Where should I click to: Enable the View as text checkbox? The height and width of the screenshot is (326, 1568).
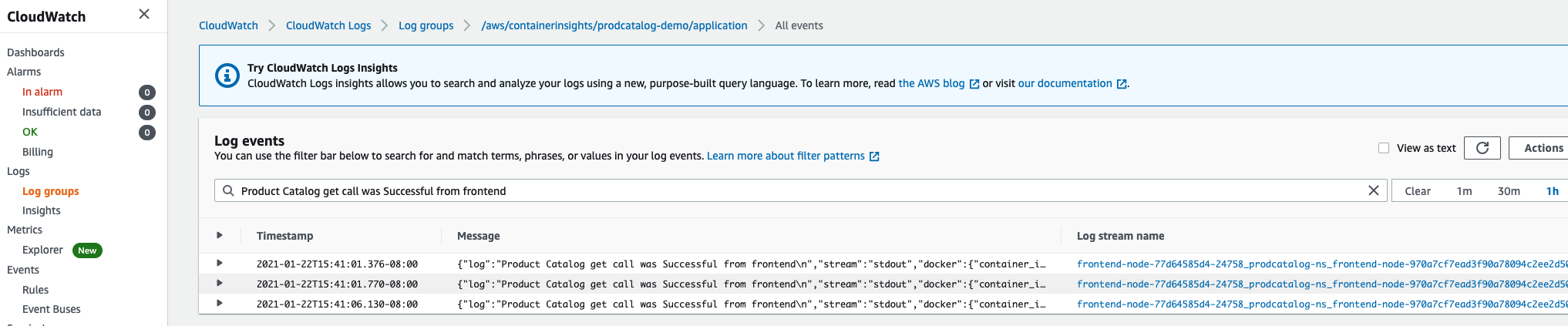pos(1384,148)
